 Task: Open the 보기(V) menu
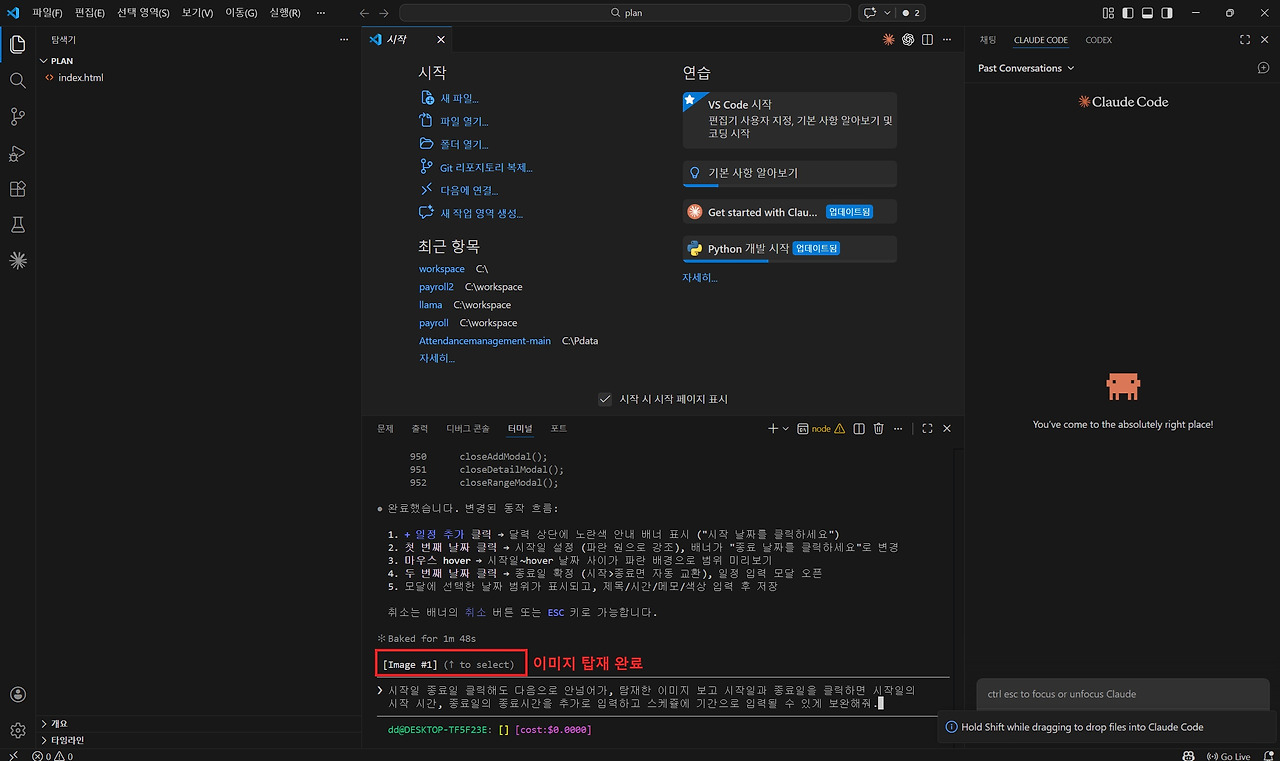click(x=197, y=13)
